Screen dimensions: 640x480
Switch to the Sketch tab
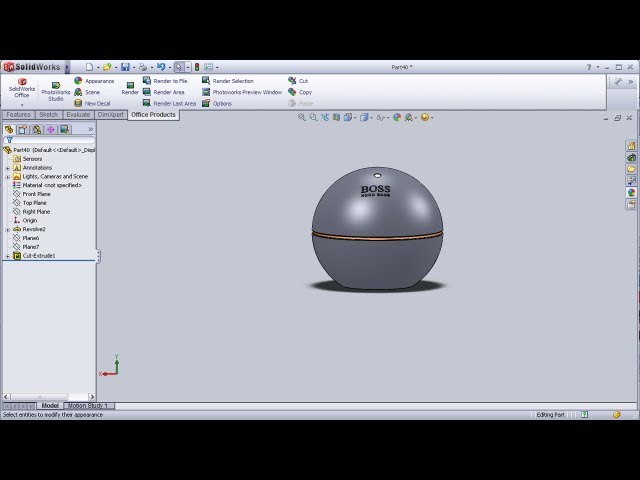[49, 115]
